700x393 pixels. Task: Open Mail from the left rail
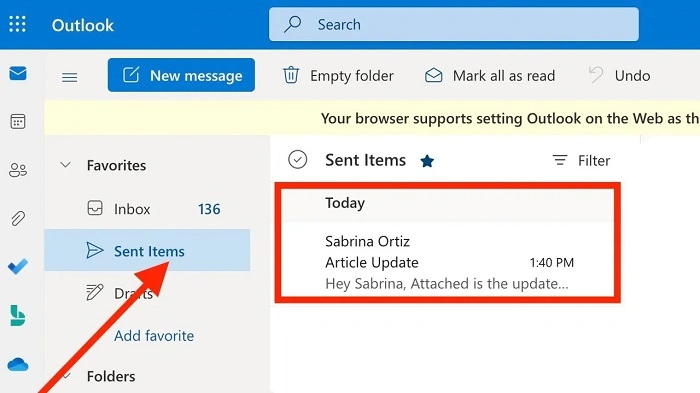click(x=18, y=73)
